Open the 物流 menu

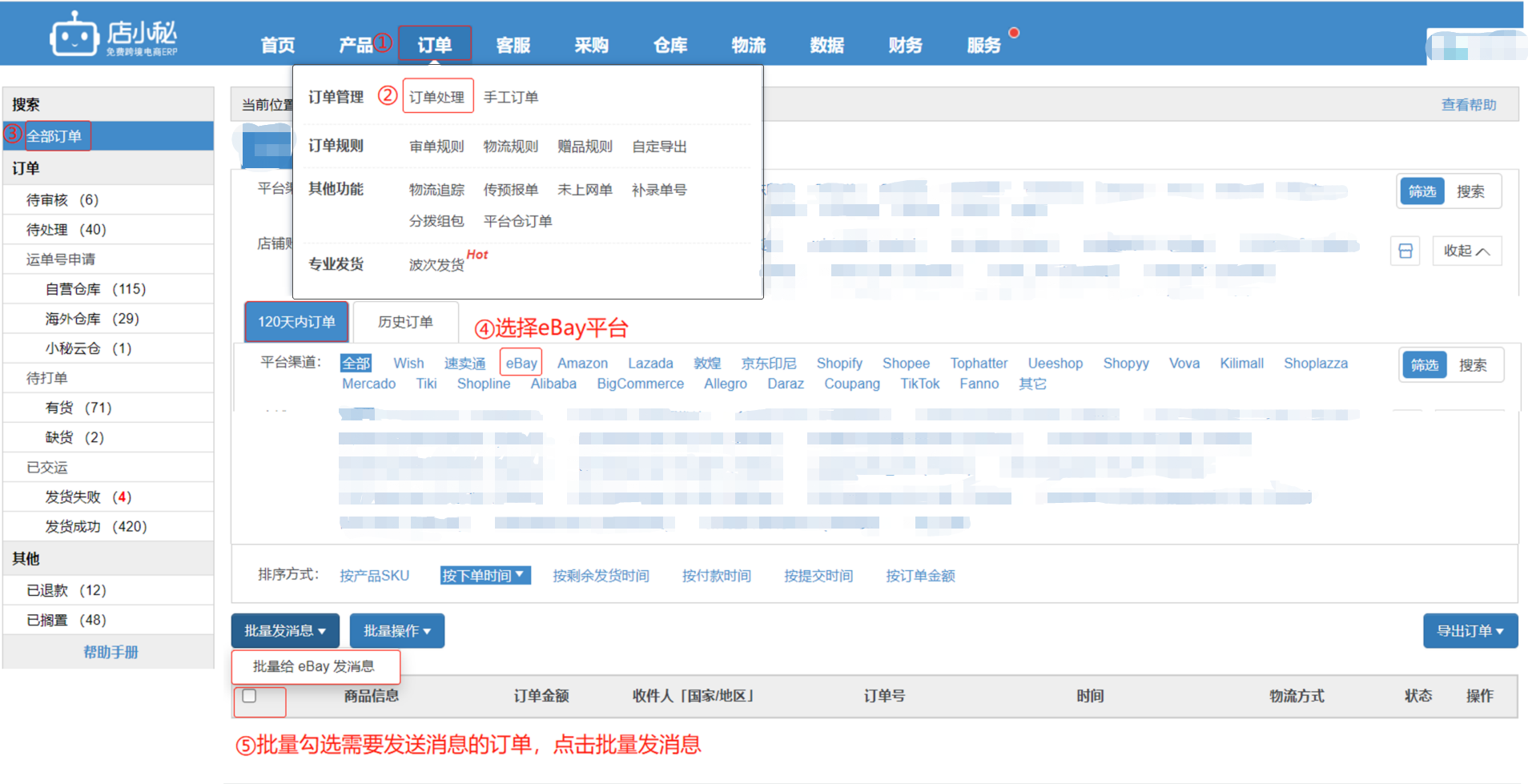point(748,45)
